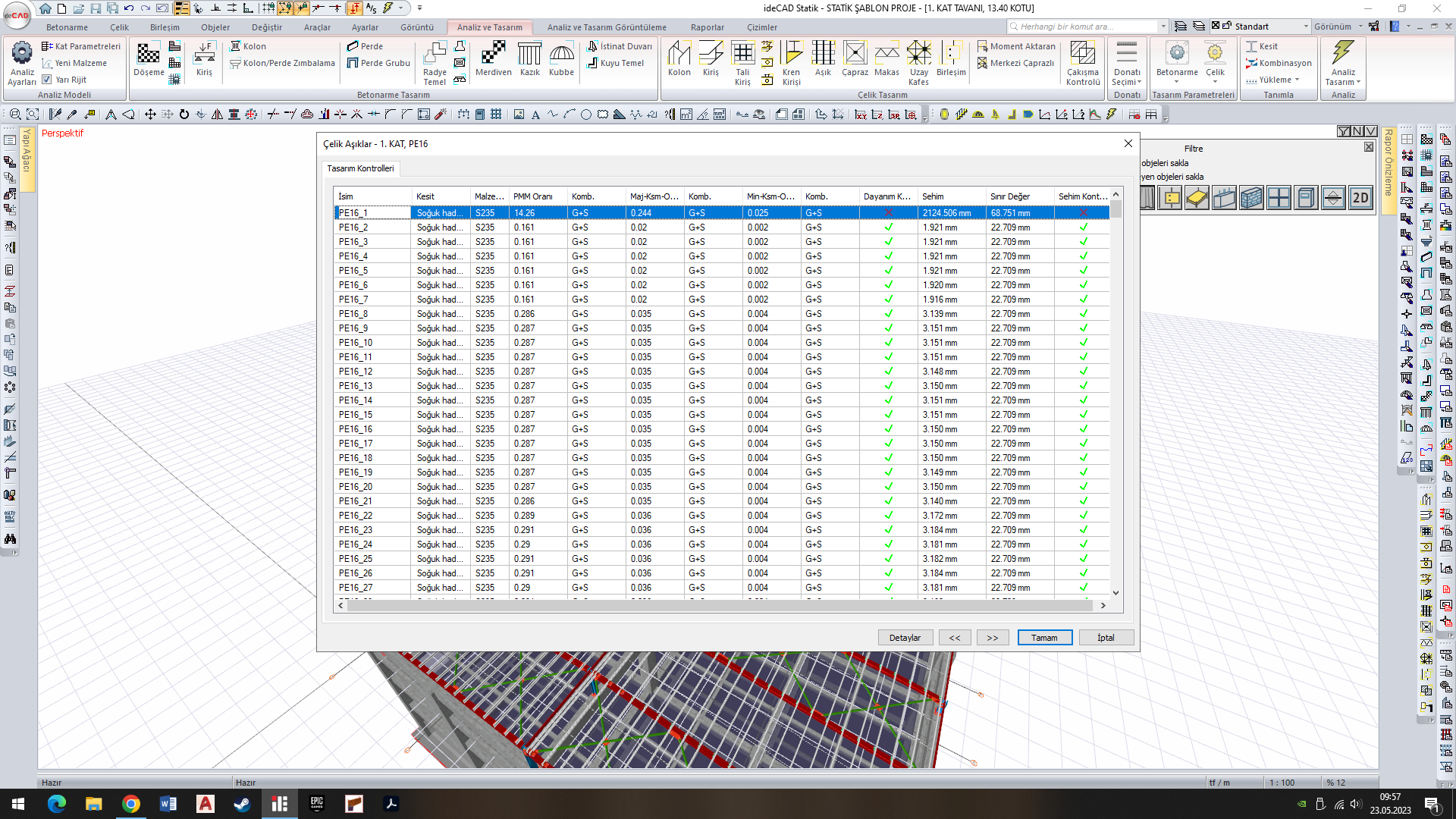1456x819 pixels.
Task: Open Windows Start menu
Action: click(x=18, y=804)
